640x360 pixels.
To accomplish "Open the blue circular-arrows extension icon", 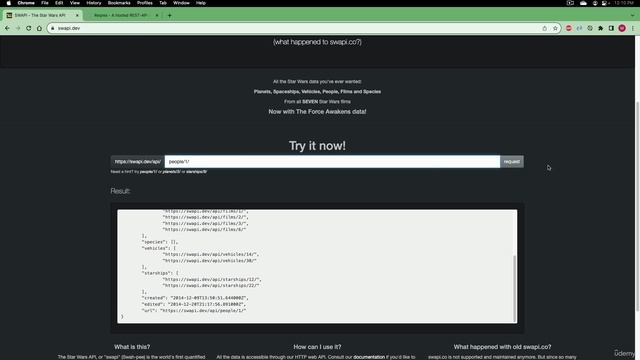I will coord(579,28).
